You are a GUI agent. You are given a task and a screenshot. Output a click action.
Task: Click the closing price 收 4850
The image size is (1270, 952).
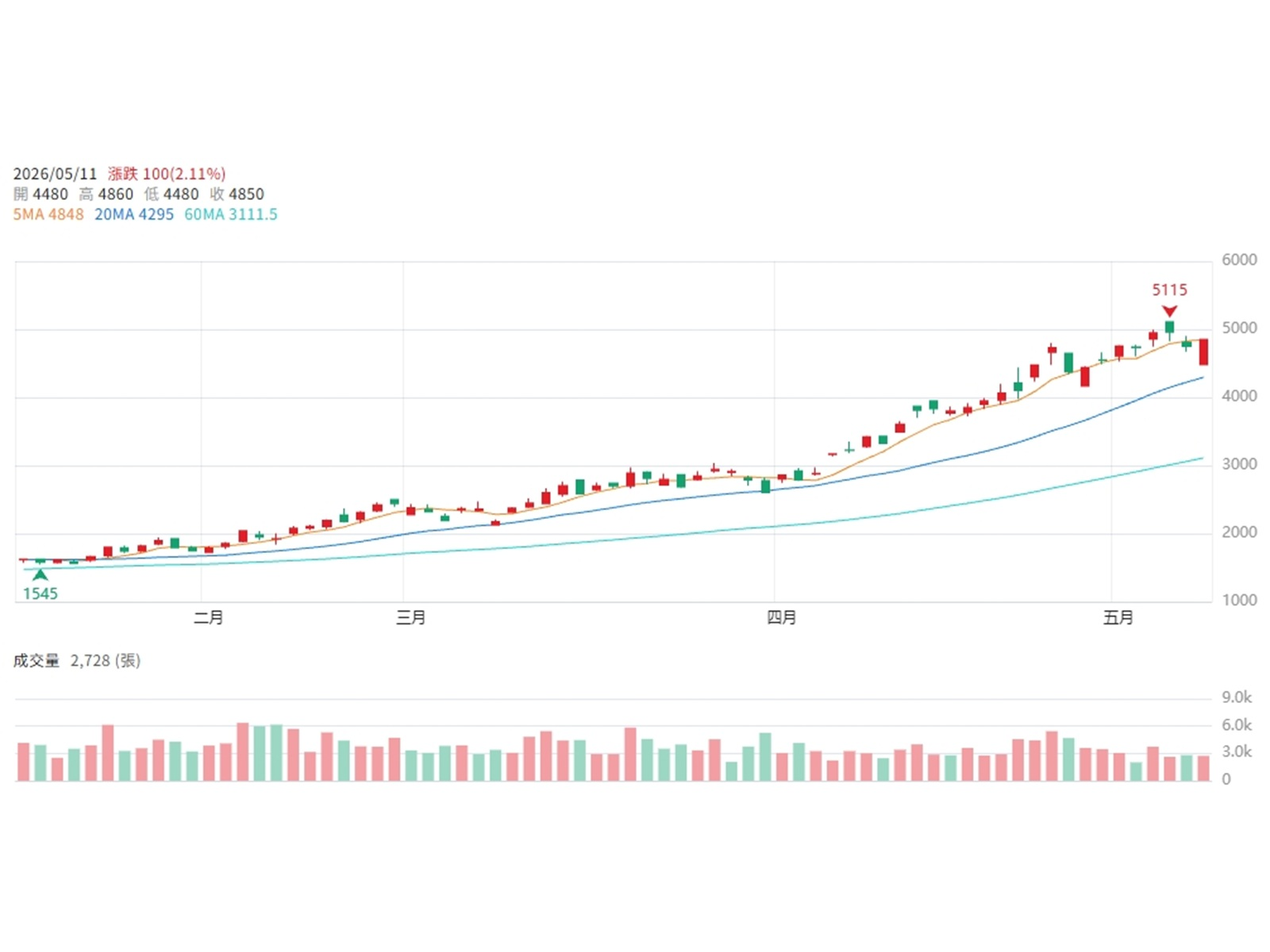point(237,194)
